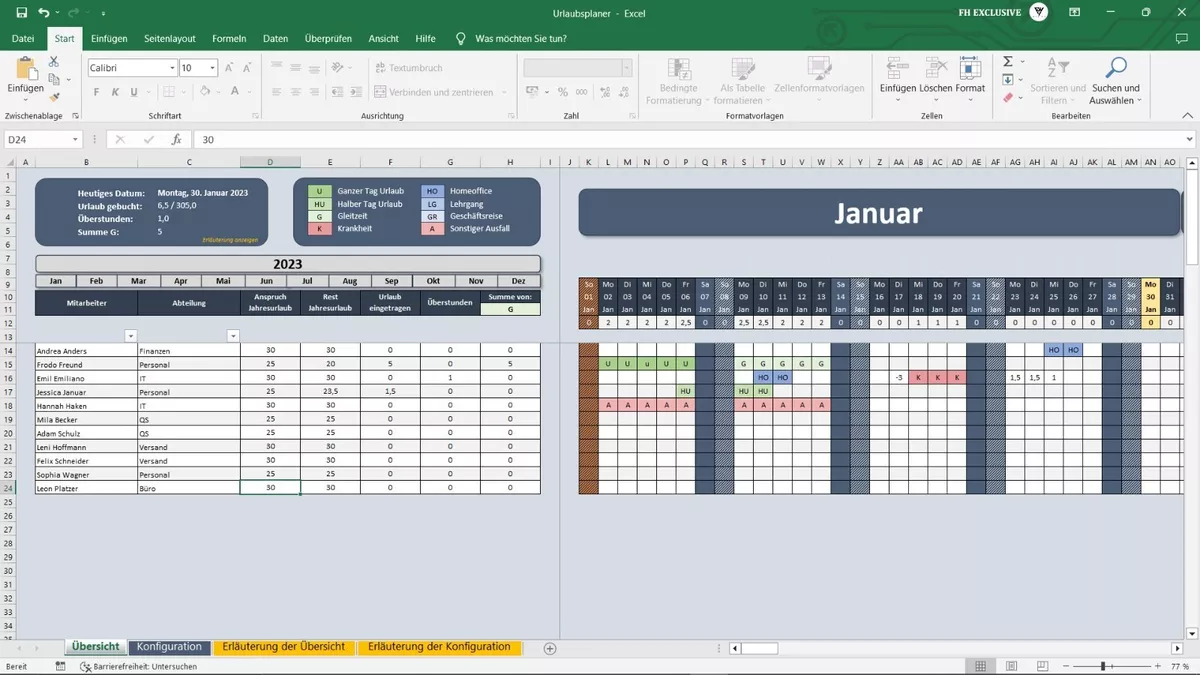
Task: Select the Format Painter brush icon
Action: click(x=54, y=97)
